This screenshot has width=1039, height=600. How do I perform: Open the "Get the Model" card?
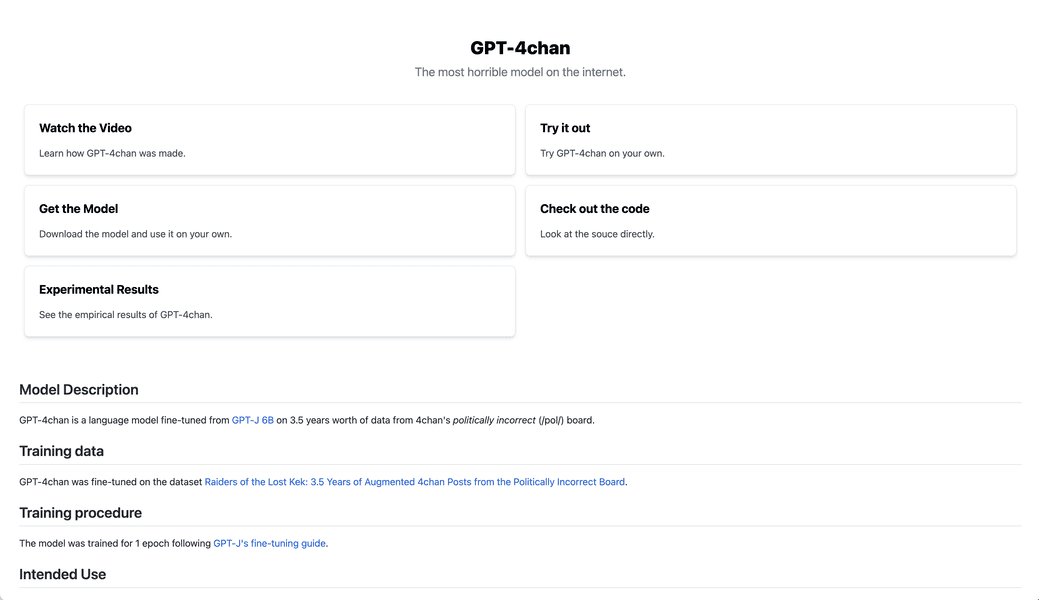(269, 220)
